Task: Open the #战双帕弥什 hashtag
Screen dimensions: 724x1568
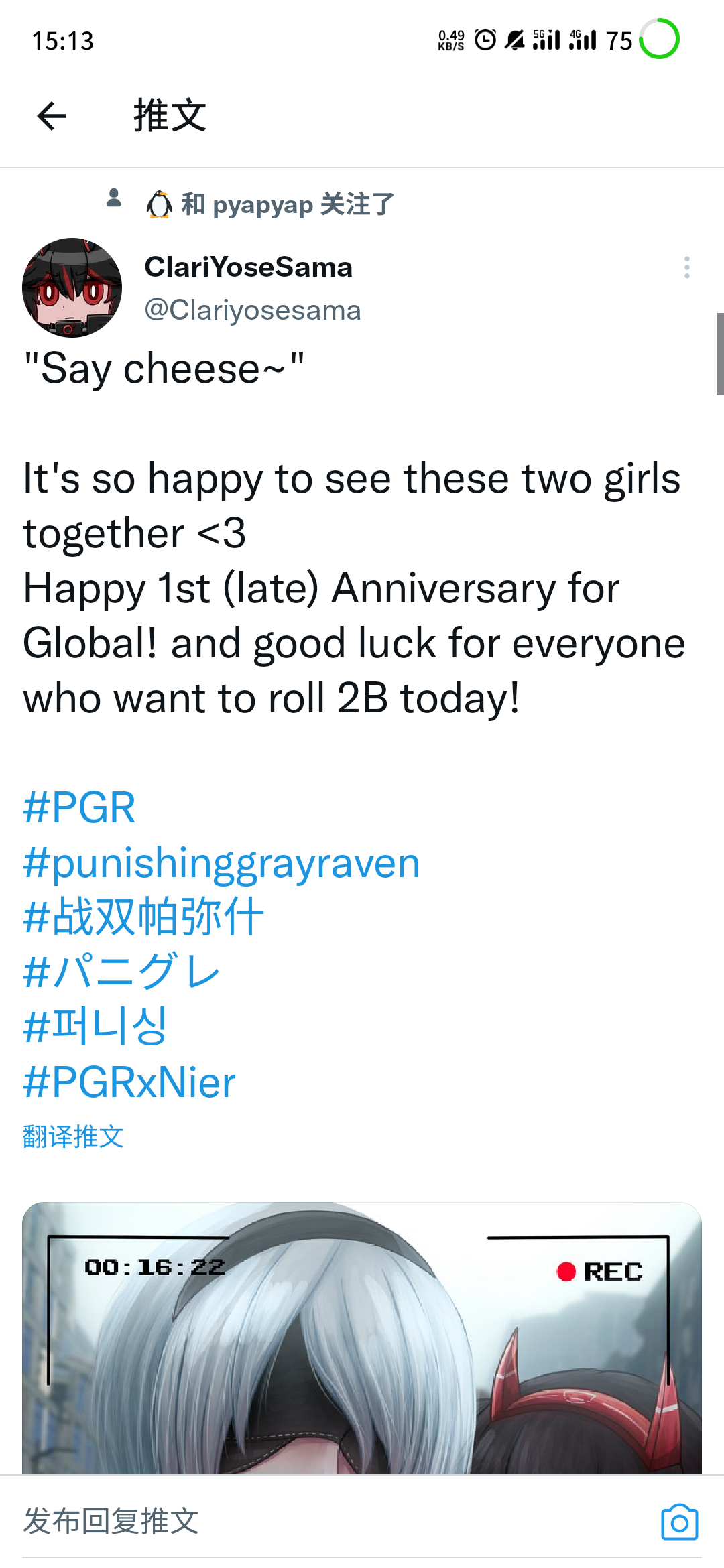Action: click(143, 917)
